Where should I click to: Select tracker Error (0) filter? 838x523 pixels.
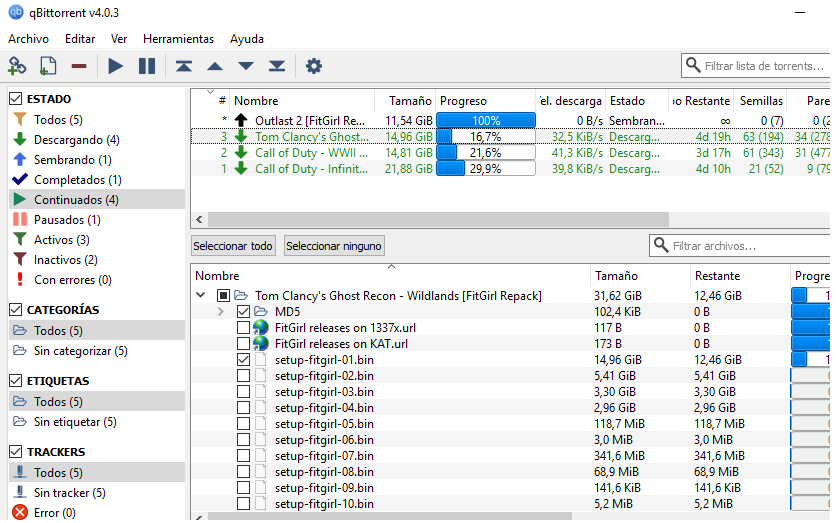pos(55,513)
